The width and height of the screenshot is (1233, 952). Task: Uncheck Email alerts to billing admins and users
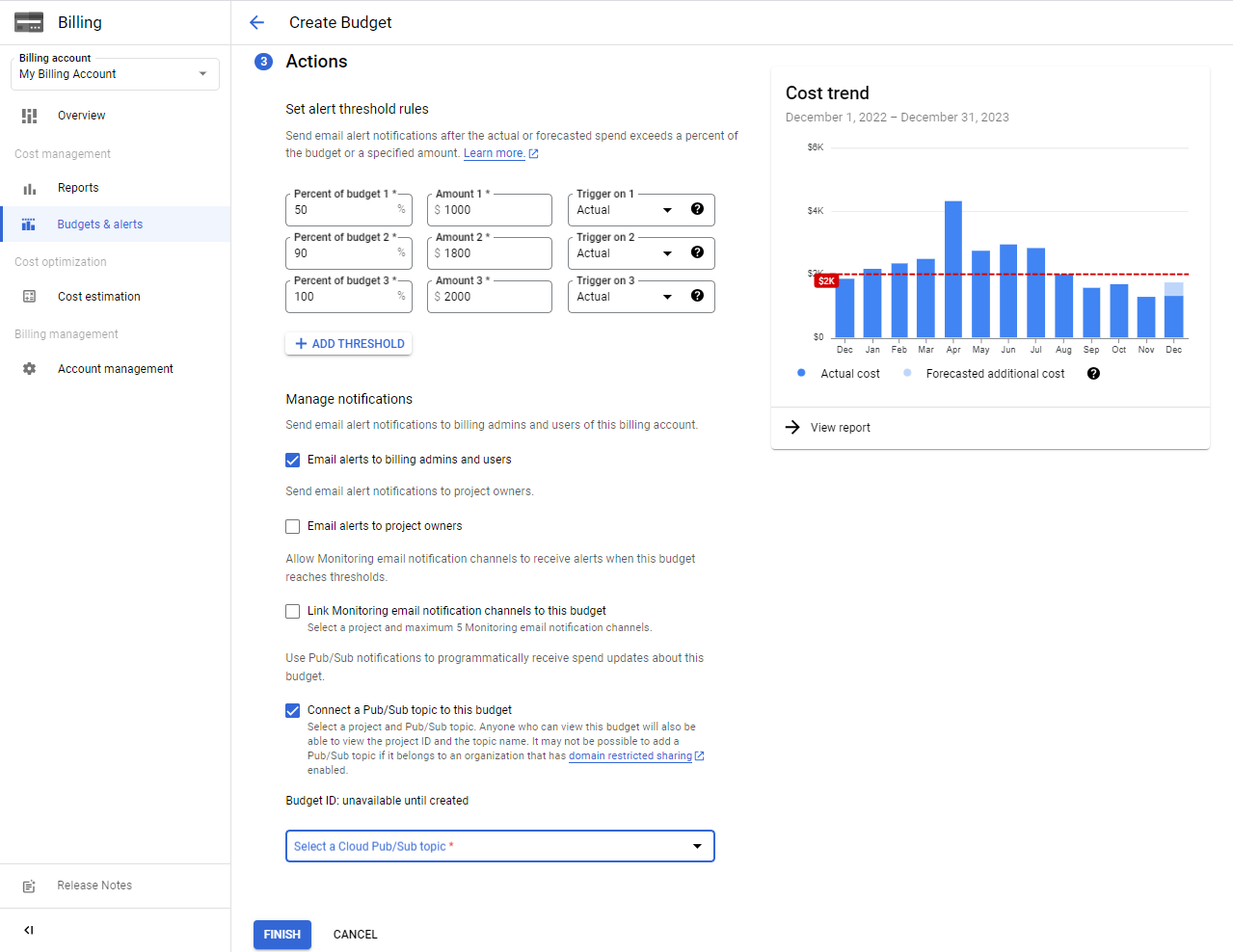293,461
